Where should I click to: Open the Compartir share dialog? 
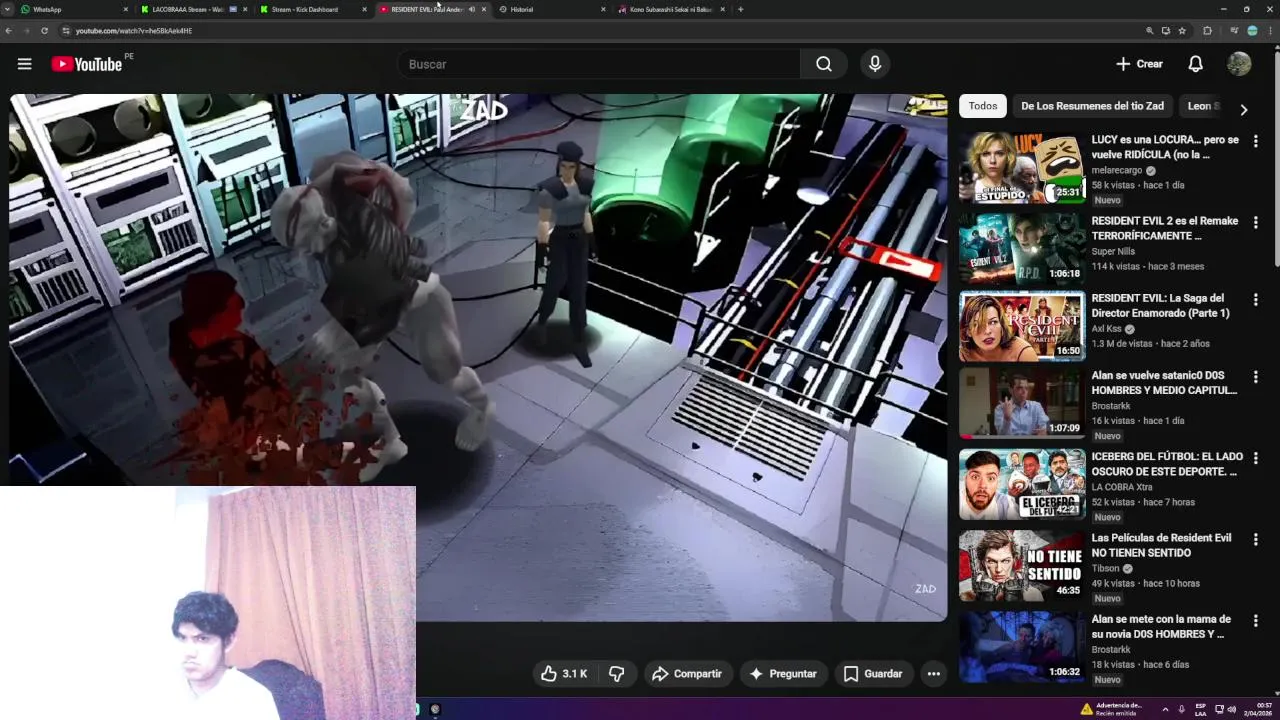coord(687,674)
